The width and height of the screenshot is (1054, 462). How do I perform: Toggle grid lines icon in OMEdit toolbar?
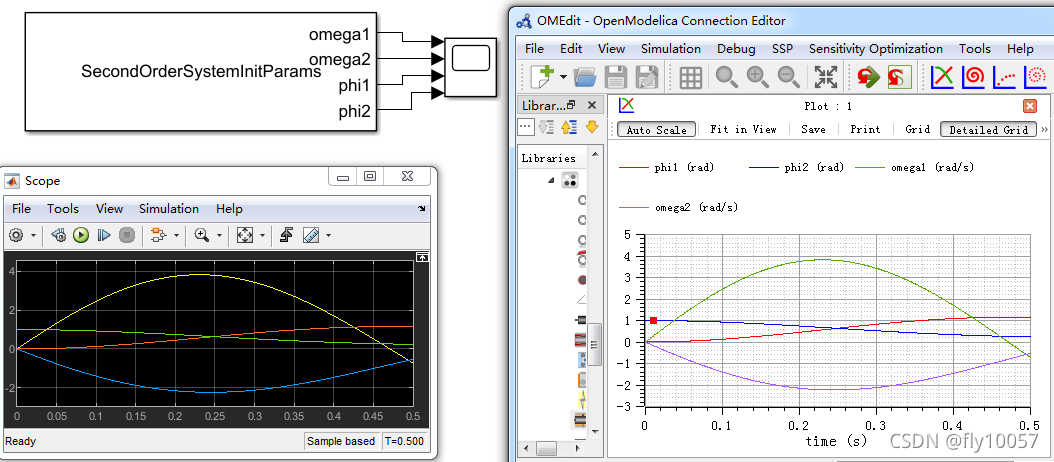690,77
